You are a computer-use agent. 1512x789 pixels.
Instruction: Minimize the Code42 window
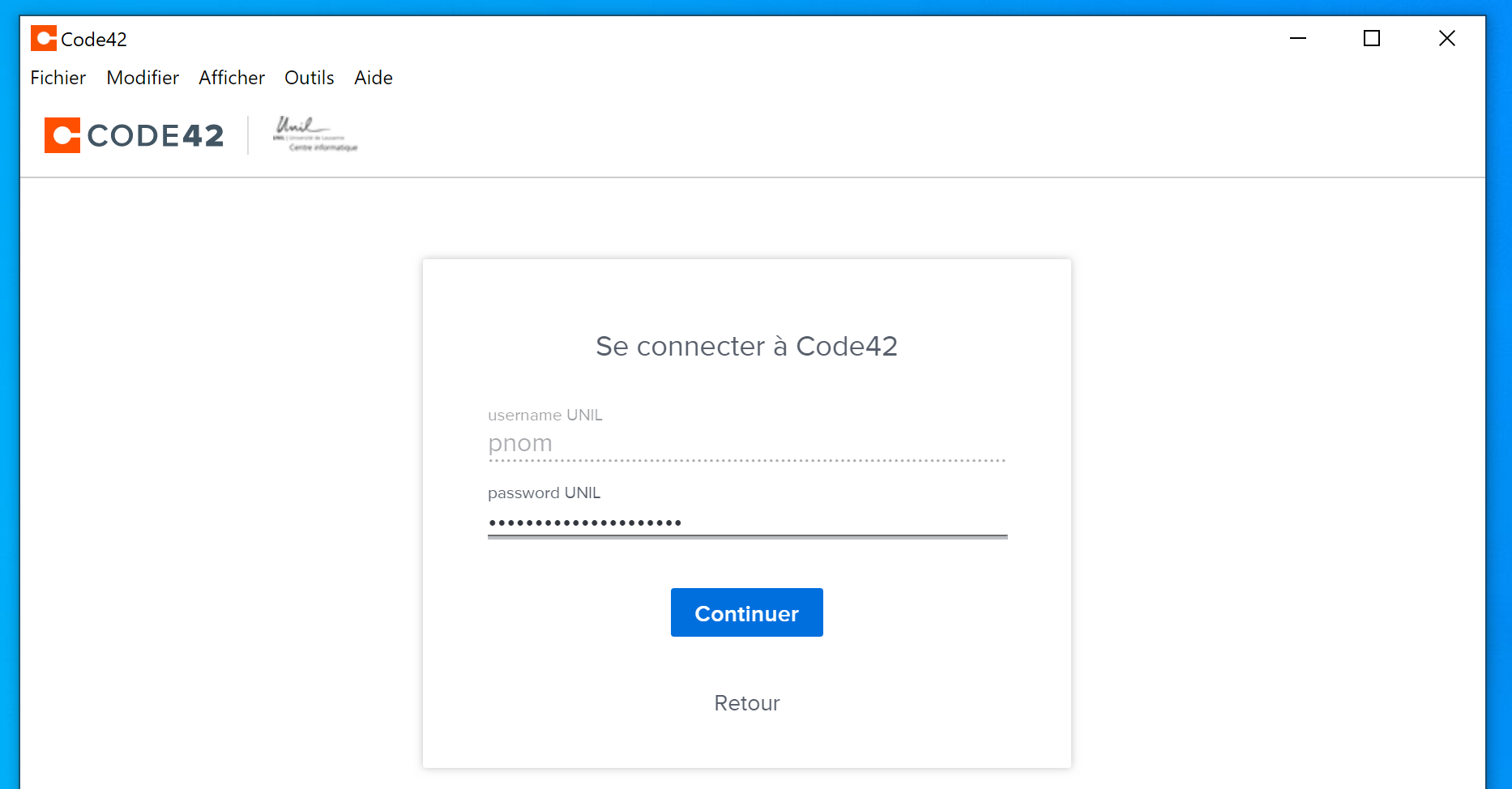click(1298, 38)
